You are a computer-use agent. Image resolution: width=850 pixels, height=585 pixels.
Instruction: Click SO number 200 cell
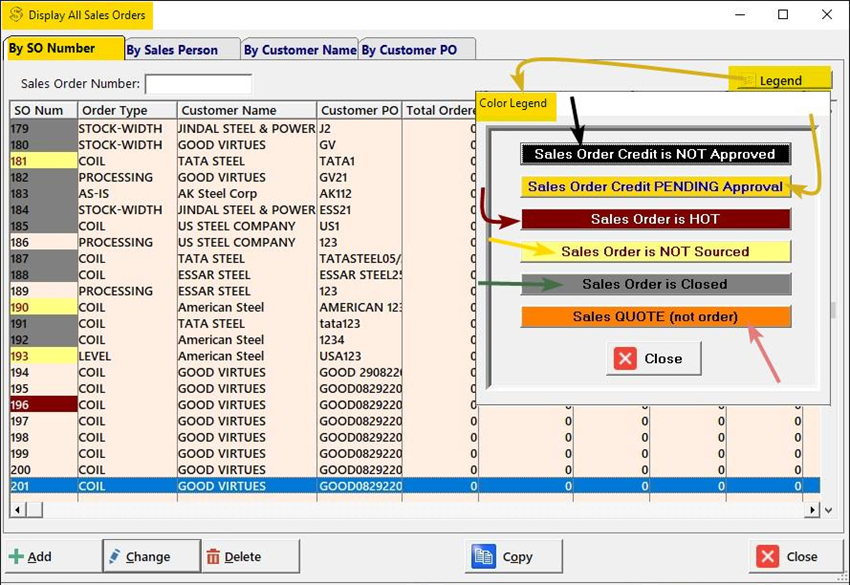(x=43, y=470)
